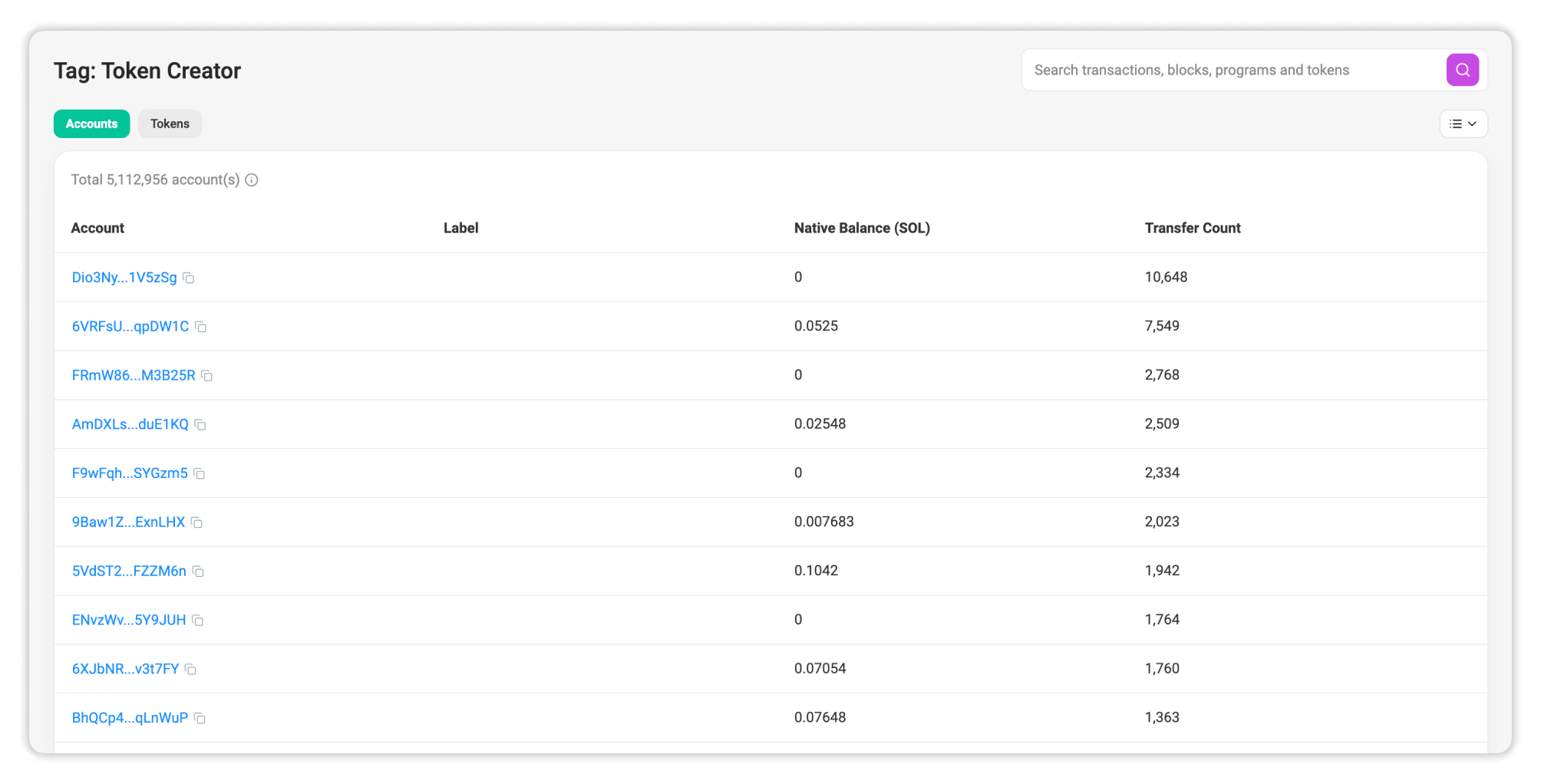Copy the FRmW86...M3B25R address icon
This screenshot has height=784, width=1541.
click(x=207, y=376)
